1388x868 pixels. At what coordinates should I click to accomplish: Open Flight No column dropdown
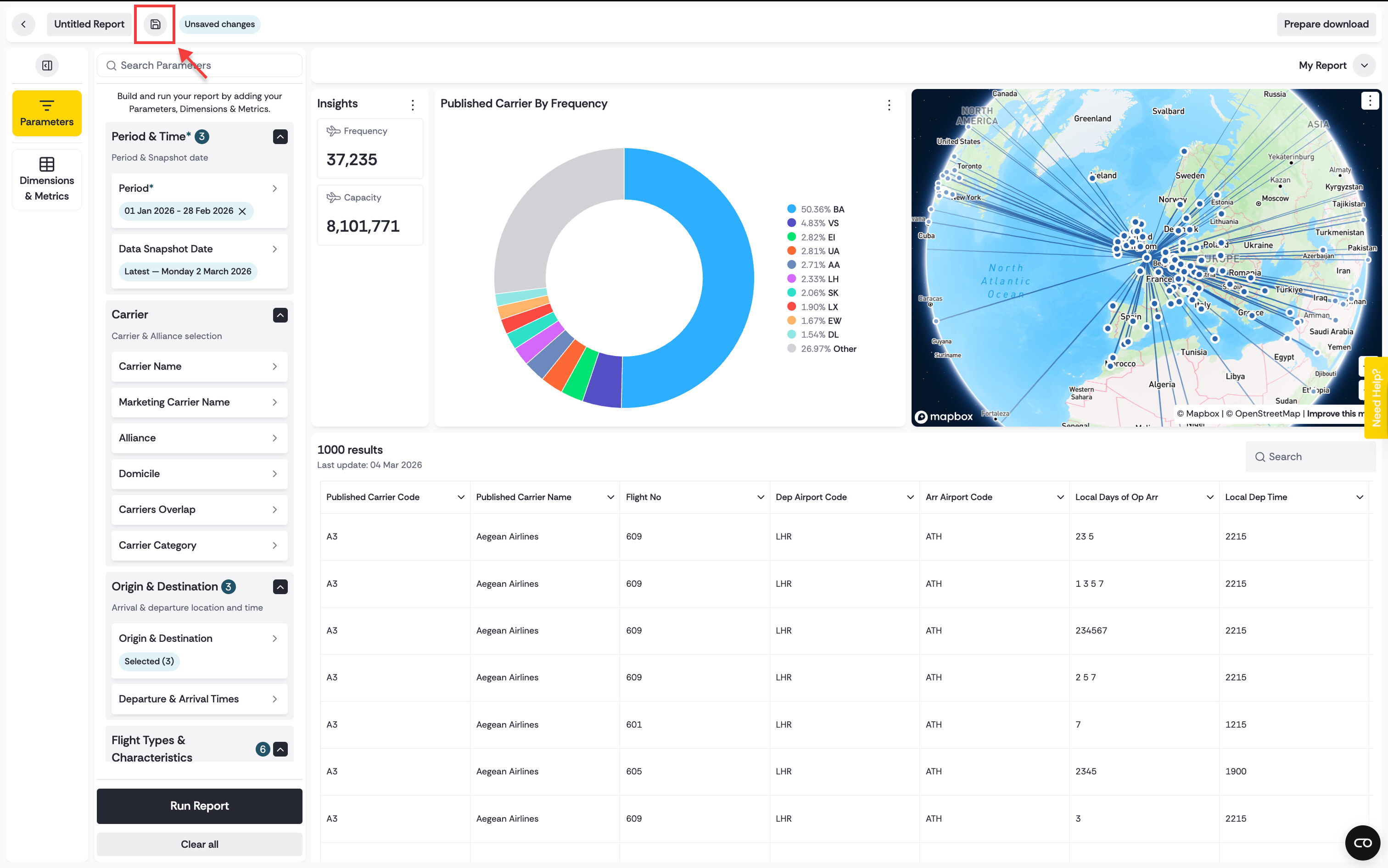(x=761, y=497)
